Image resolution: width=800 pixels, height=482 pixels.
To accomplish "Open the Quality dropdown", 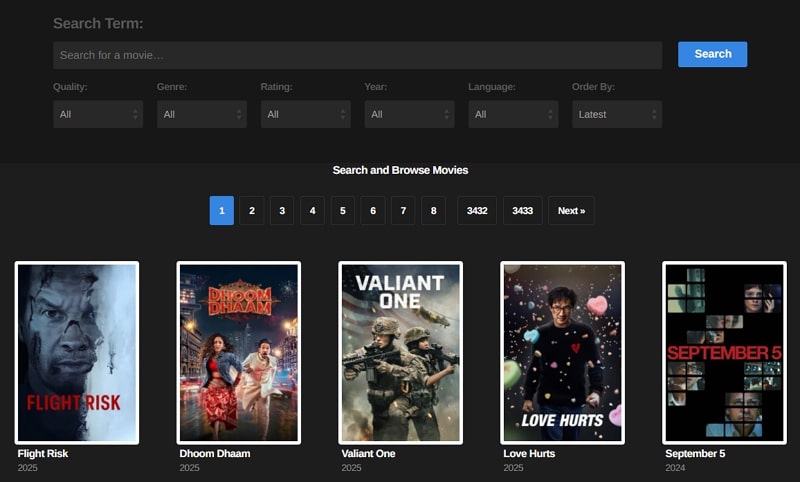I will [98, 114].
